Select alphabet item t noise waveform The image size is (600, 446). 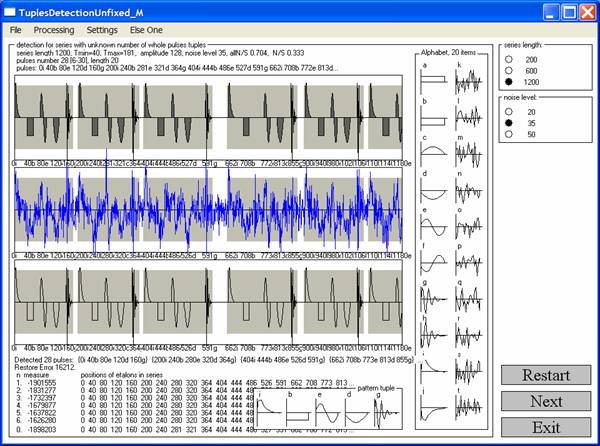click(468, 408)
